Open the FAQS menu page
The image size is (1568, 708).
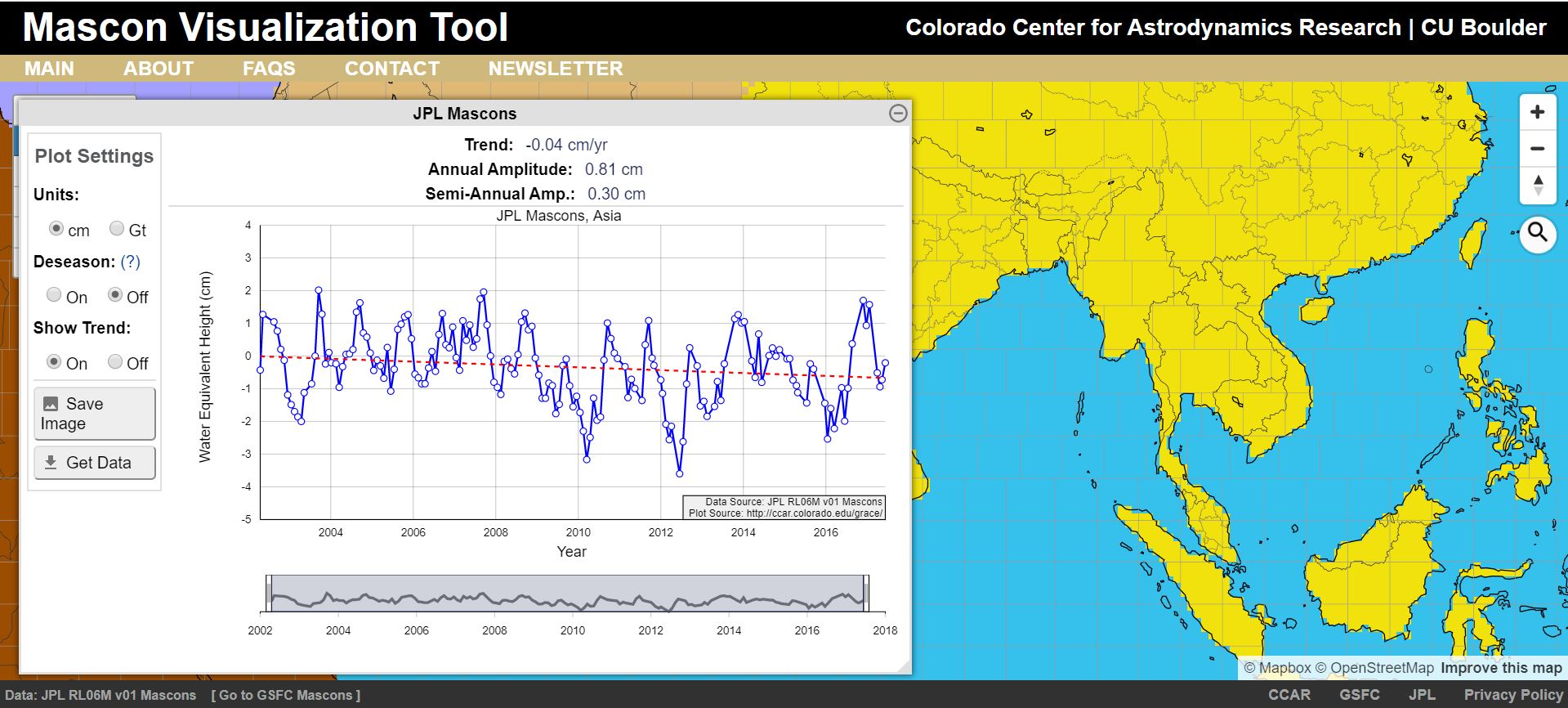tap(269, 69)
